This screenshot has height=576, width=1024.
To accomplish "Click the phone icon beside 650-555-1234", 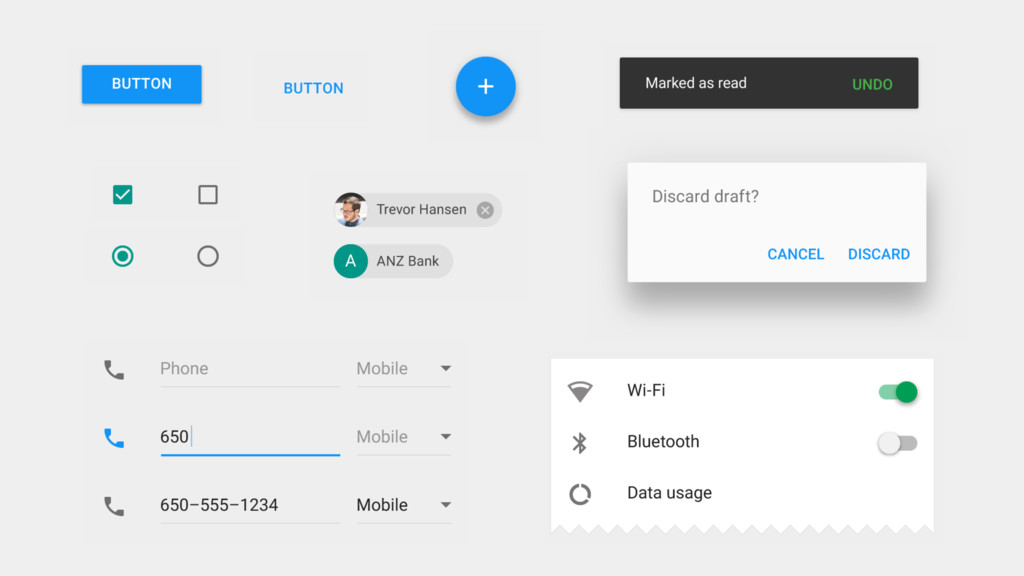I will click(x=114, y=506).
